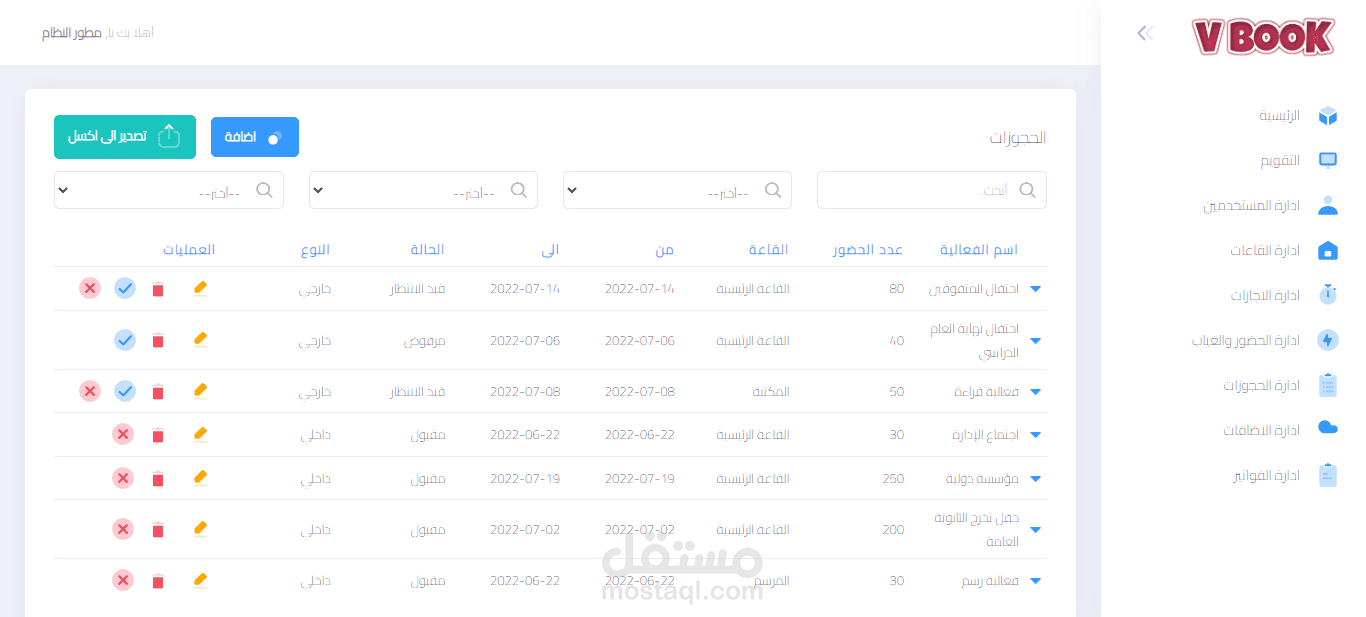Open the first --اختر-- filter dropdown beside search
Screen dimensions: 1366x617
pos(677,190)
